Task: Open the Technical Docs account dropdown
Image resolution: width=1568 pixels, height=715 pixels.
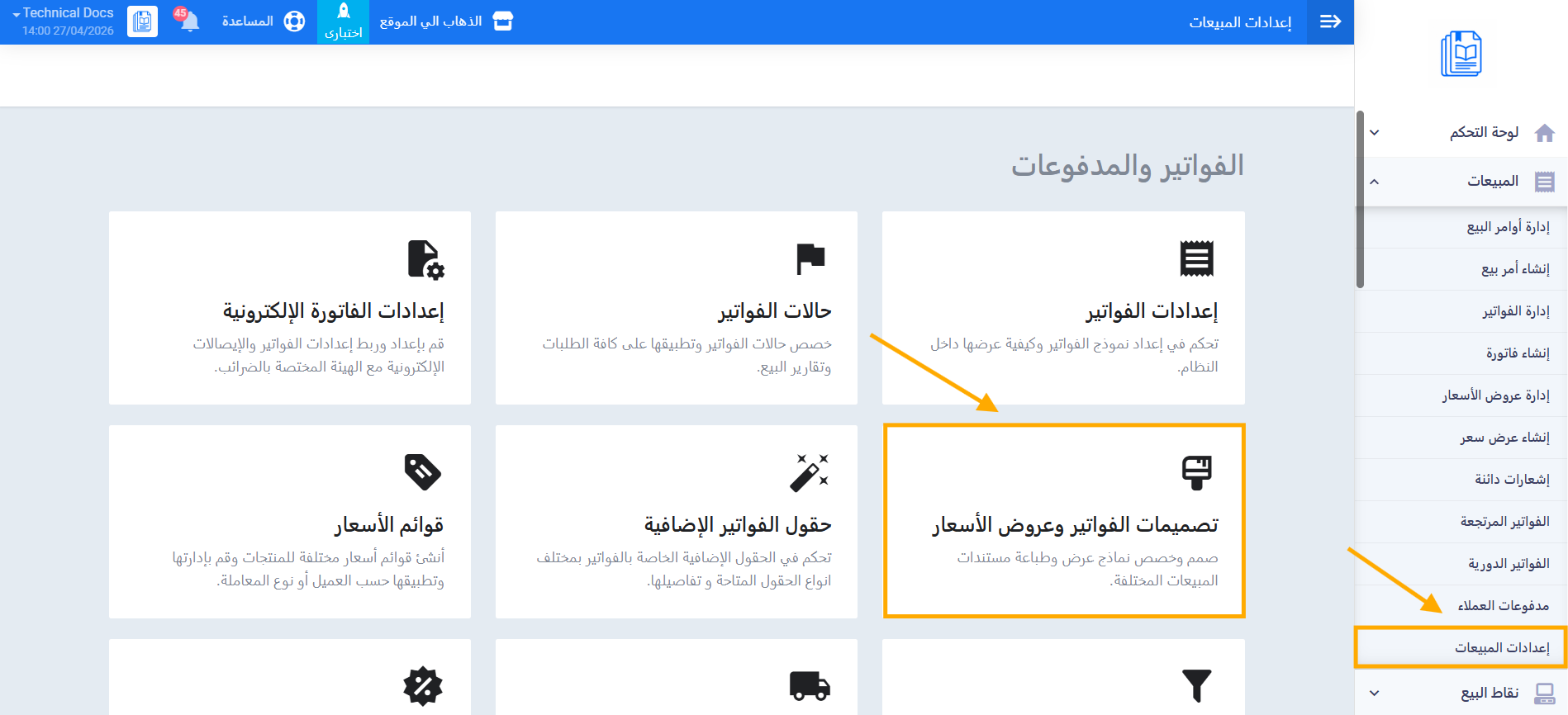Action: pyautogui.click(x=63, y=13)
